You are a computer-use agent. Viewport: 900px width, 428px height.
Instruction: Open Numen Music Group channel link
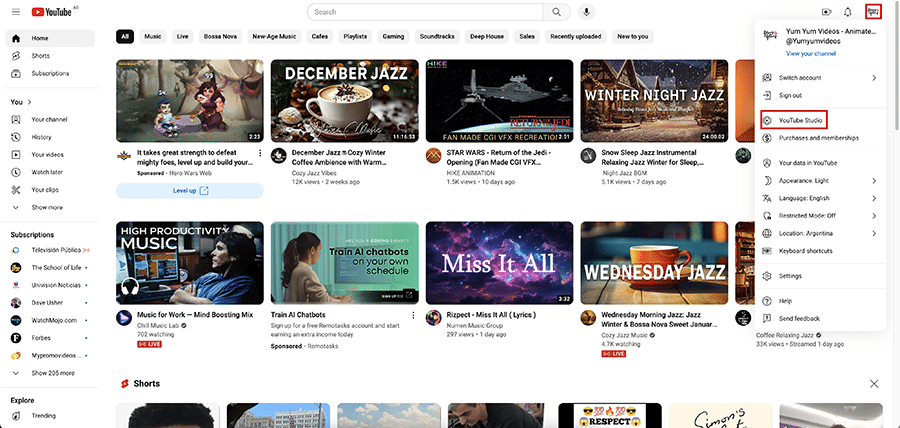(475, 325)
